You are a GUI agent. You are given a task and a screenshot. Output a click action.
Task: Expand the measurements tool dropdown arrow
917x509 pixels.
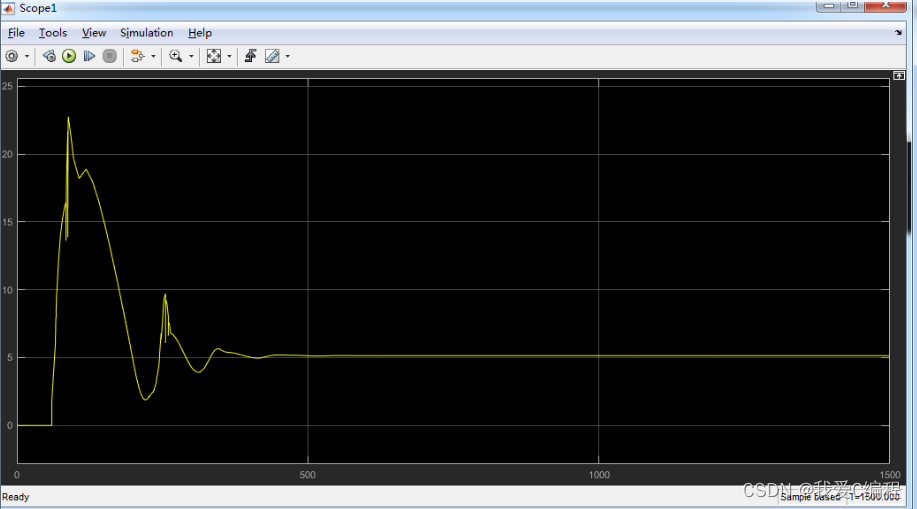(288, 57)
